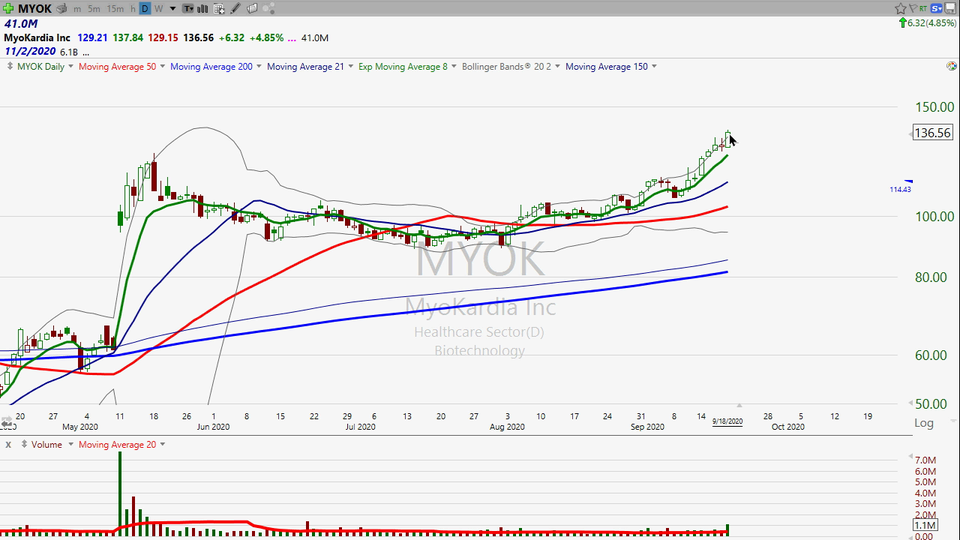The image size is (960, 540).
Task: Click the ellipsis after 6.1B
Action: pos(86,53)
